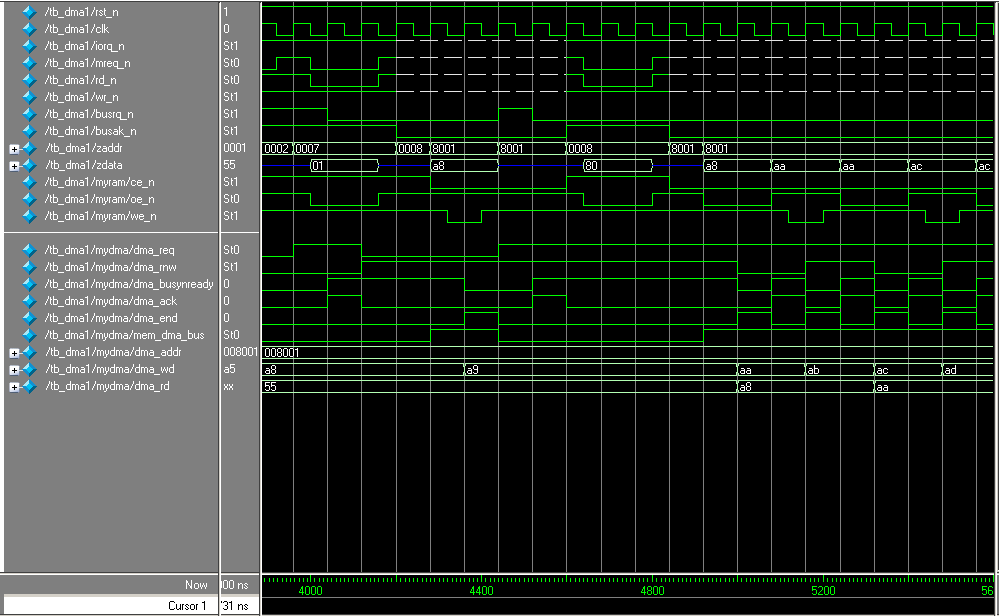Viewport: 999px width, 616px height.
Task: Expand the dma_wd bus
Action: 14,369
